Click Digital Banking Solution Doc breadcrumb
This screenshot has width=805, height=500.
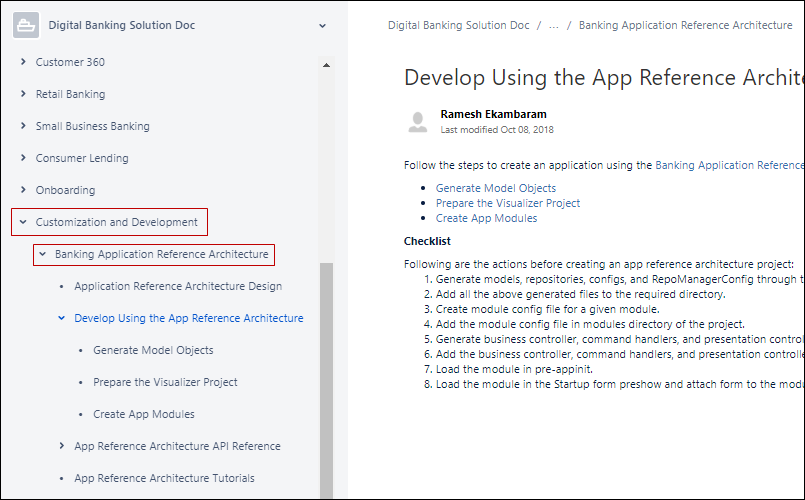pos(458,26)
